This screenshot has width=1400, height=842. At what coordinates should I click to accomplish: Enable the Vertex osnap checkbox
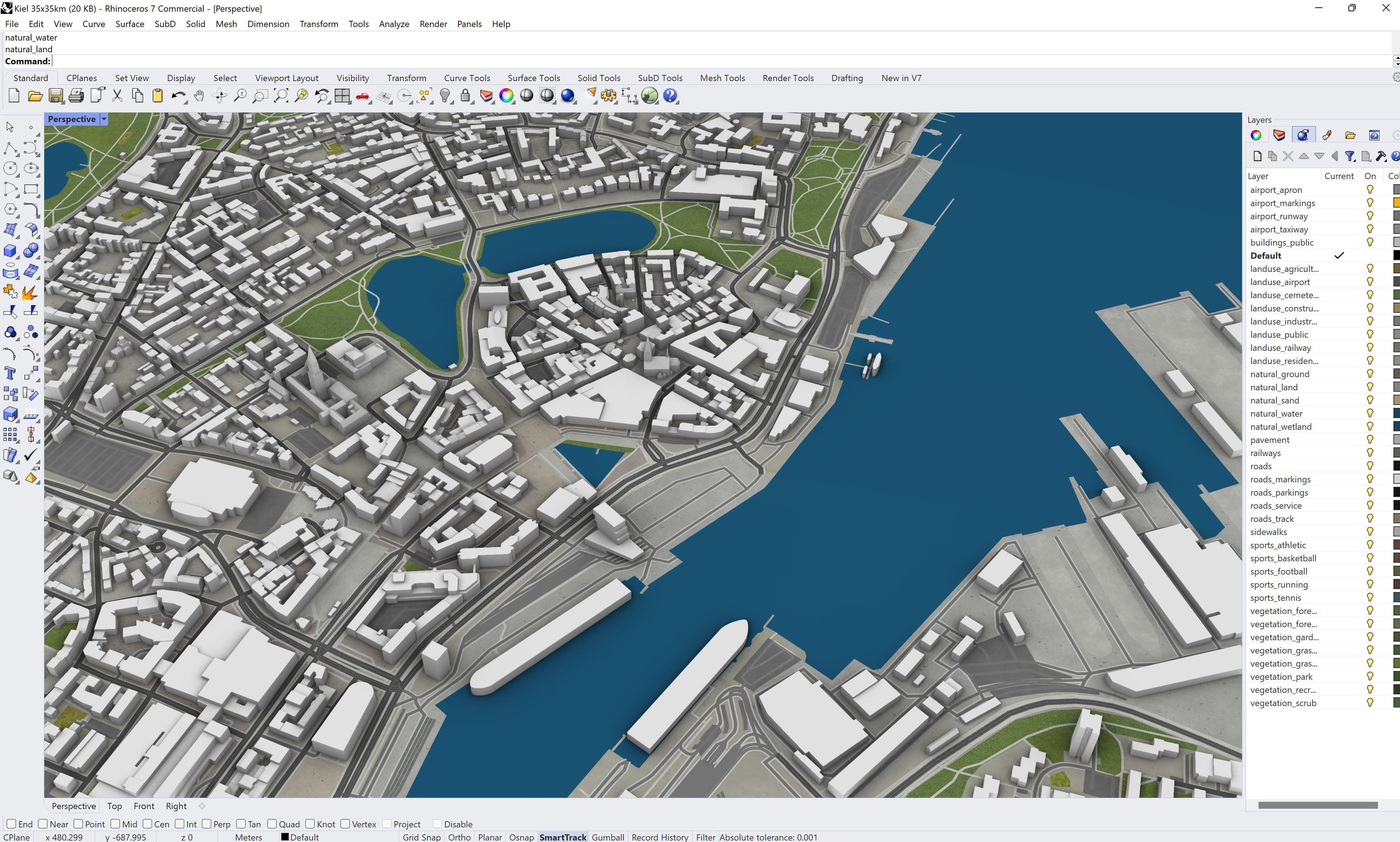345,824
